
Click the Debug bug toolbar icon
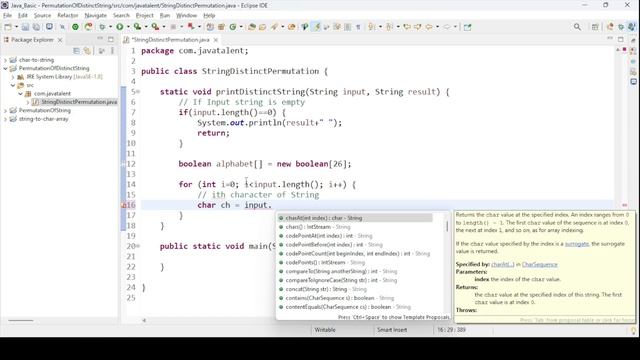click(x=102, y=27)
